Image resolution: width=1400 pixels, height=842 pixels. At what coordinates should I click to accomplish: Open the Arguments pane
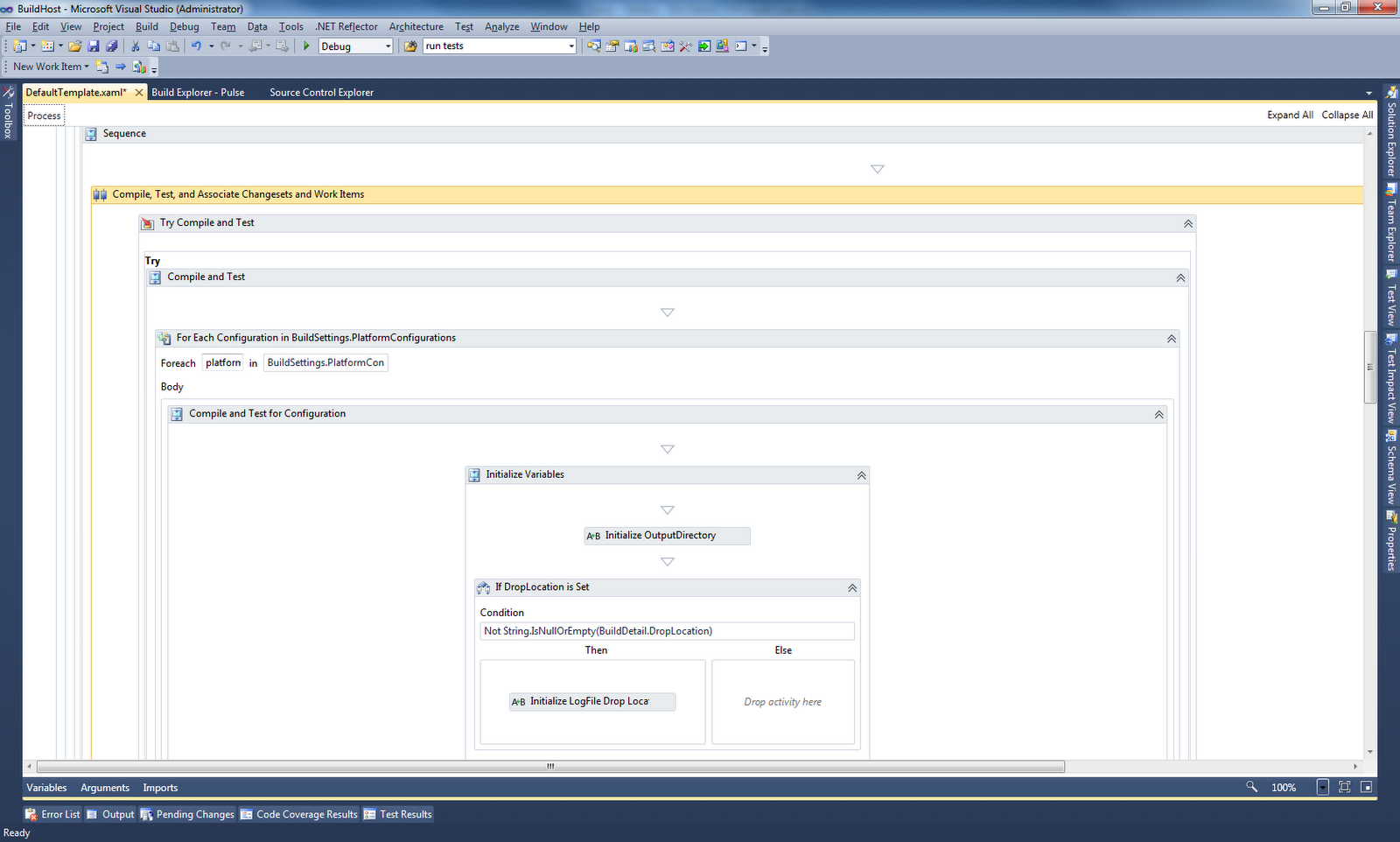[x=105, y=788]
